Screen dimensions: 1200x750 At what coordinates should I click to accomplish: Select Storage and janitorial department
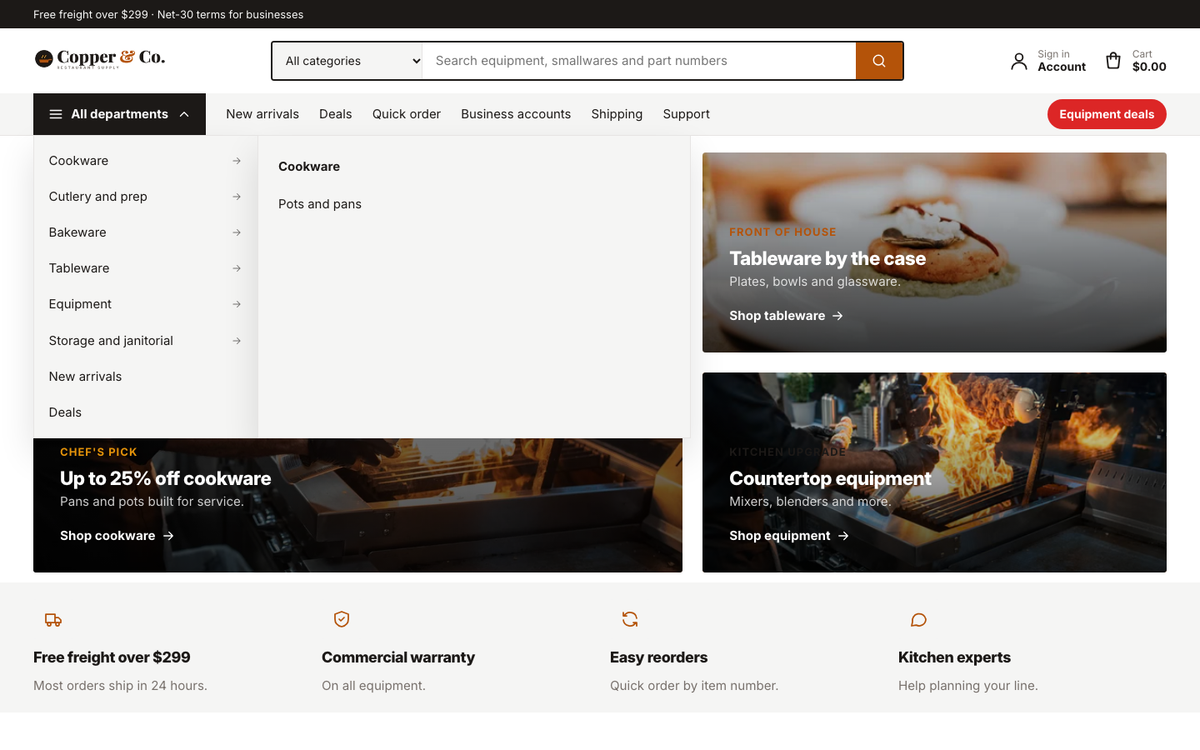(146, 341)
